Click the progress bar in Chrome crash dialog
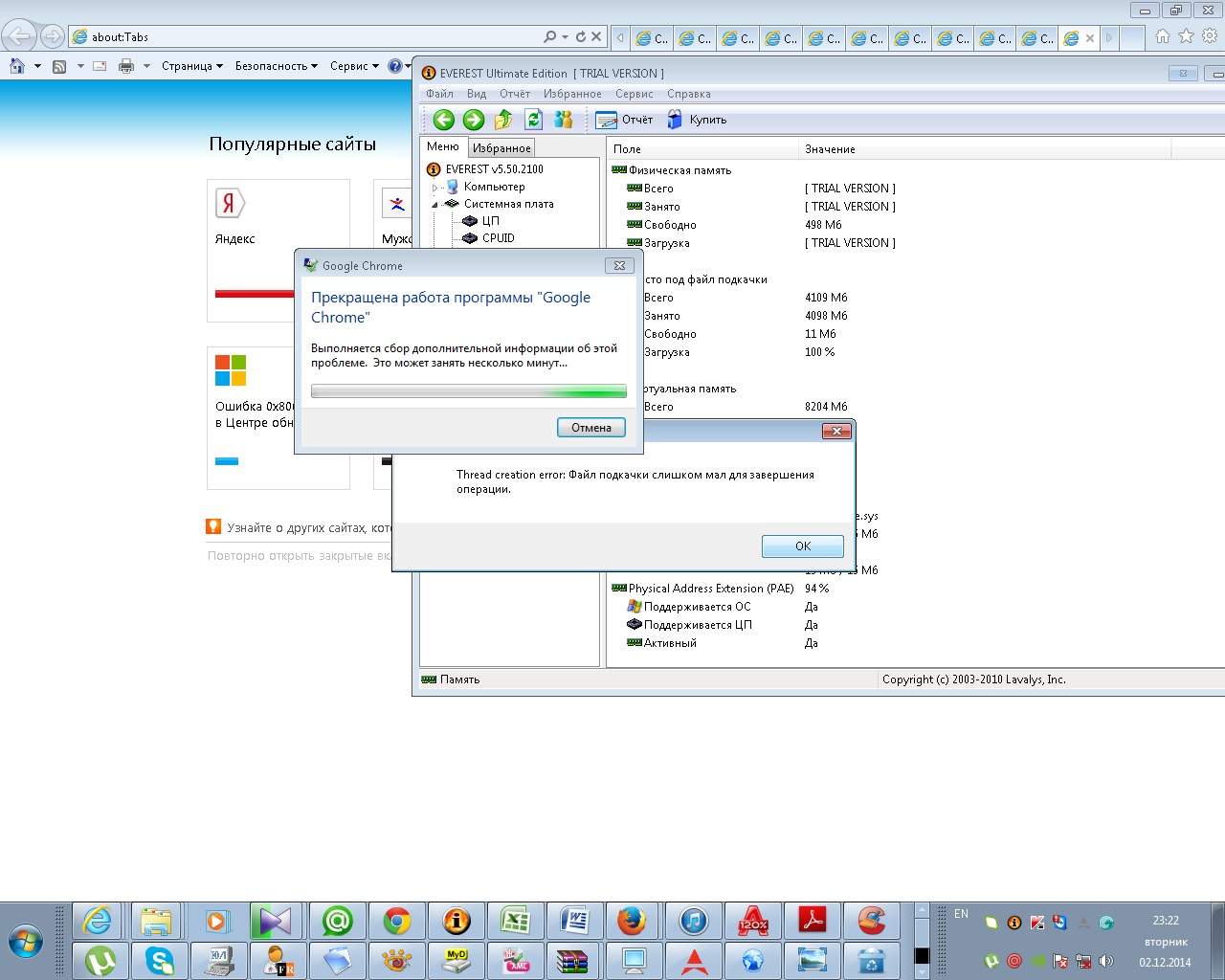 (469, 391)
